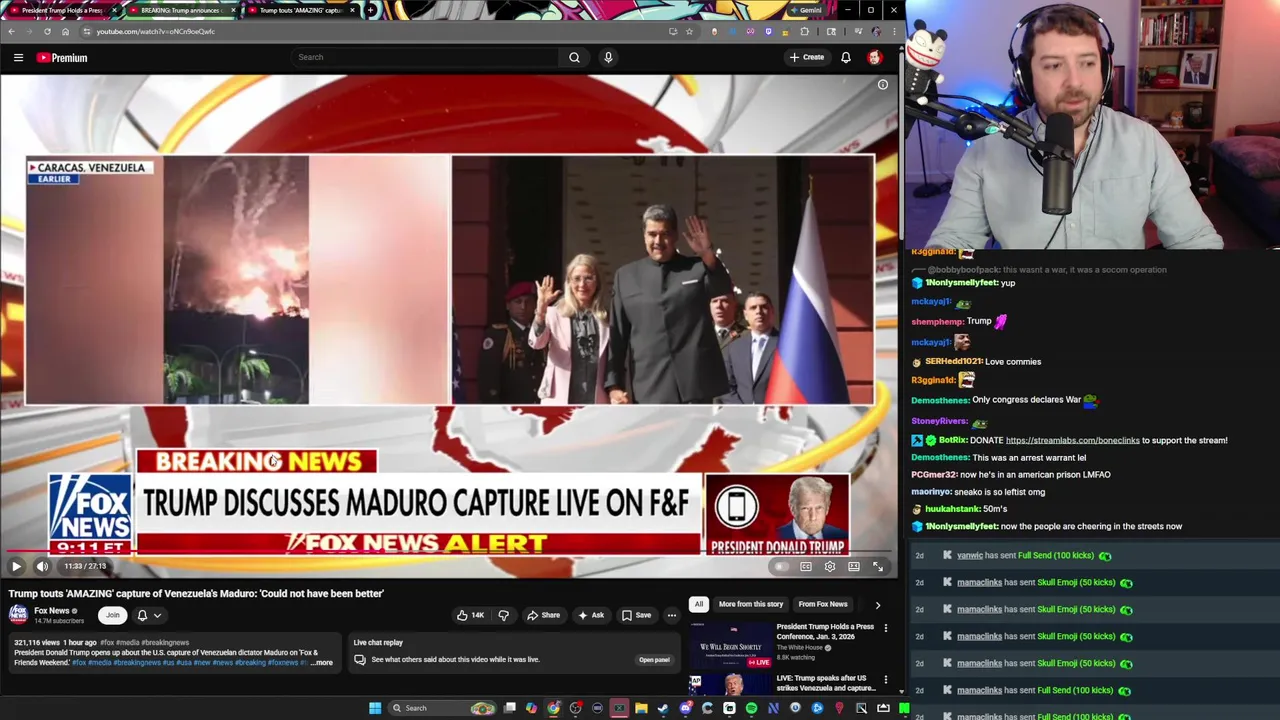1280x720 pixels.
Task: Click the YouTube search magnifier button
Action: tap(574, 57)
